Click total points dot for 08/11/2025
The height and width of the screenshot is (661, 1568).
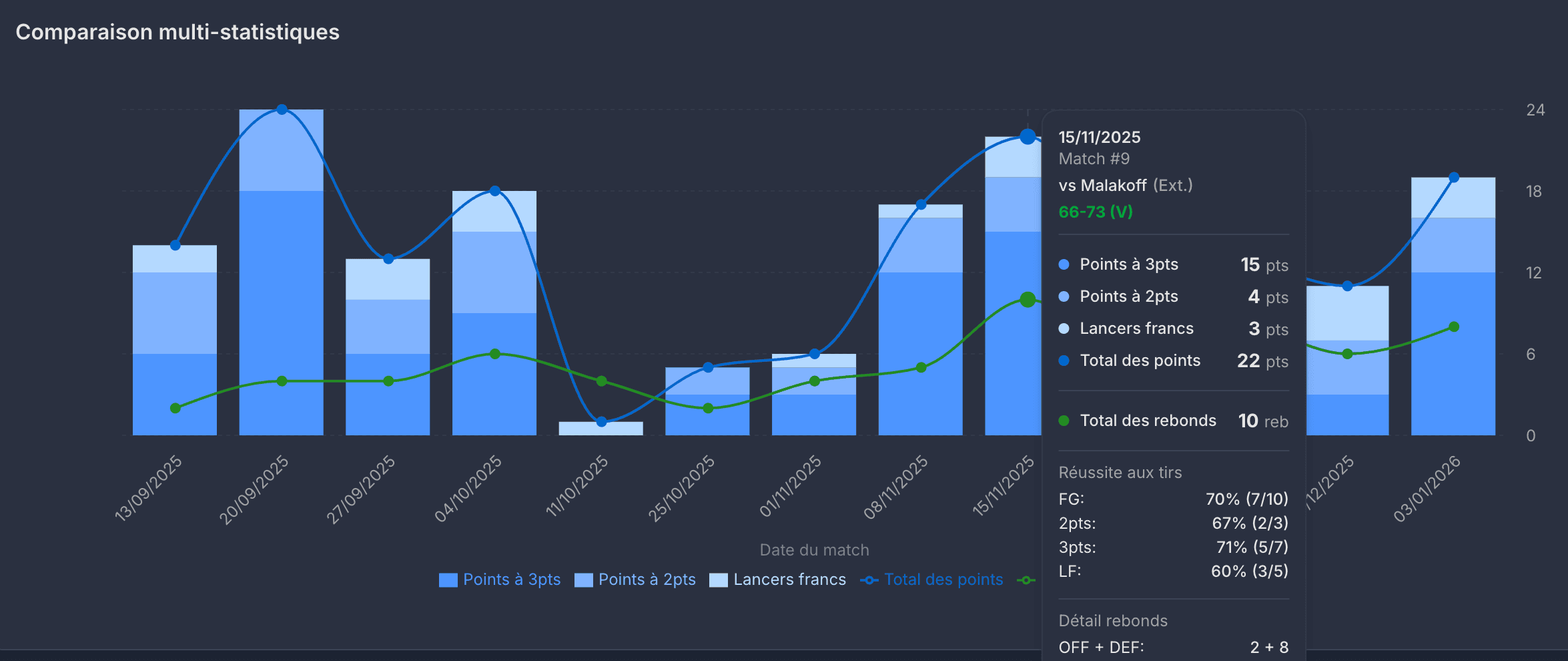921,204
